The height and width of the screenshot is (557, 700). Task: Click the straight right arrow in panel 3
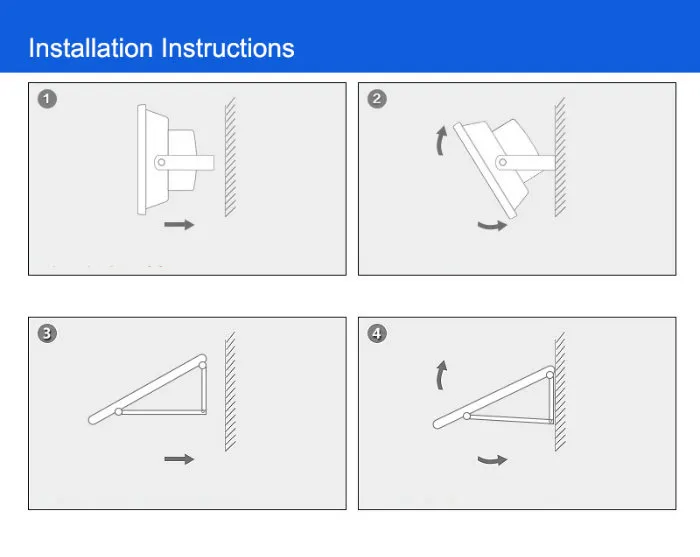tap(179, 459)
